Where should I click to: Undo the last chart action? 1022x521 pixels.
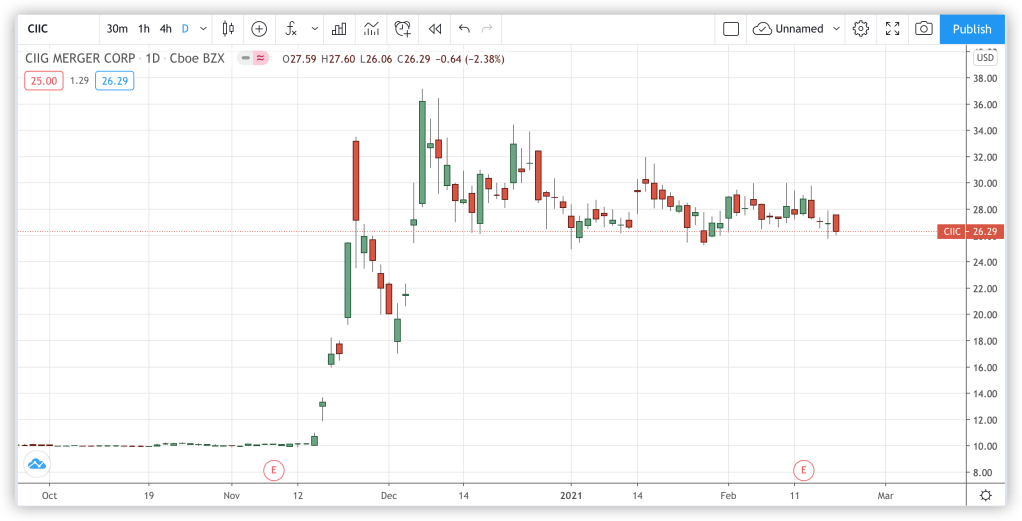pyautogui.click(x=464, y=29)
